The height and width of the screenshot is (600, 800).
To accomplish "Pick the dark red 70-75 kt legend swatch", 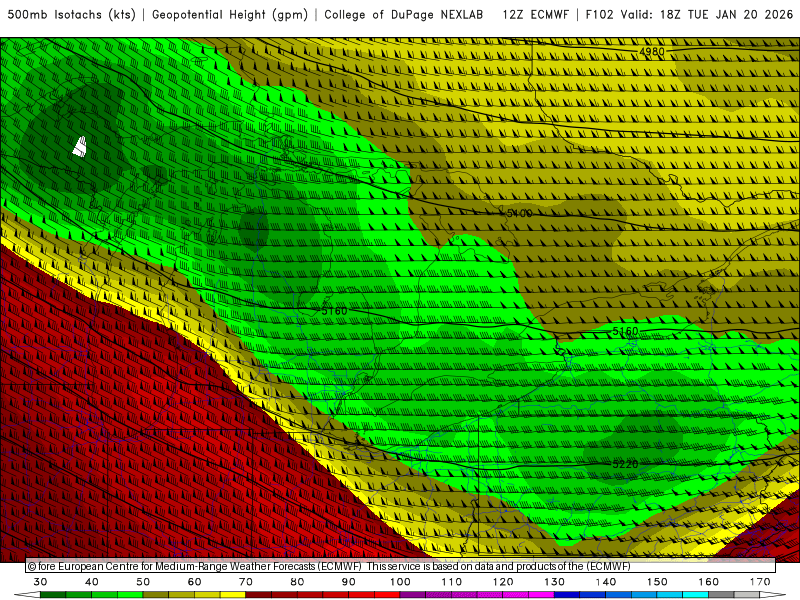I will (259, 595).
